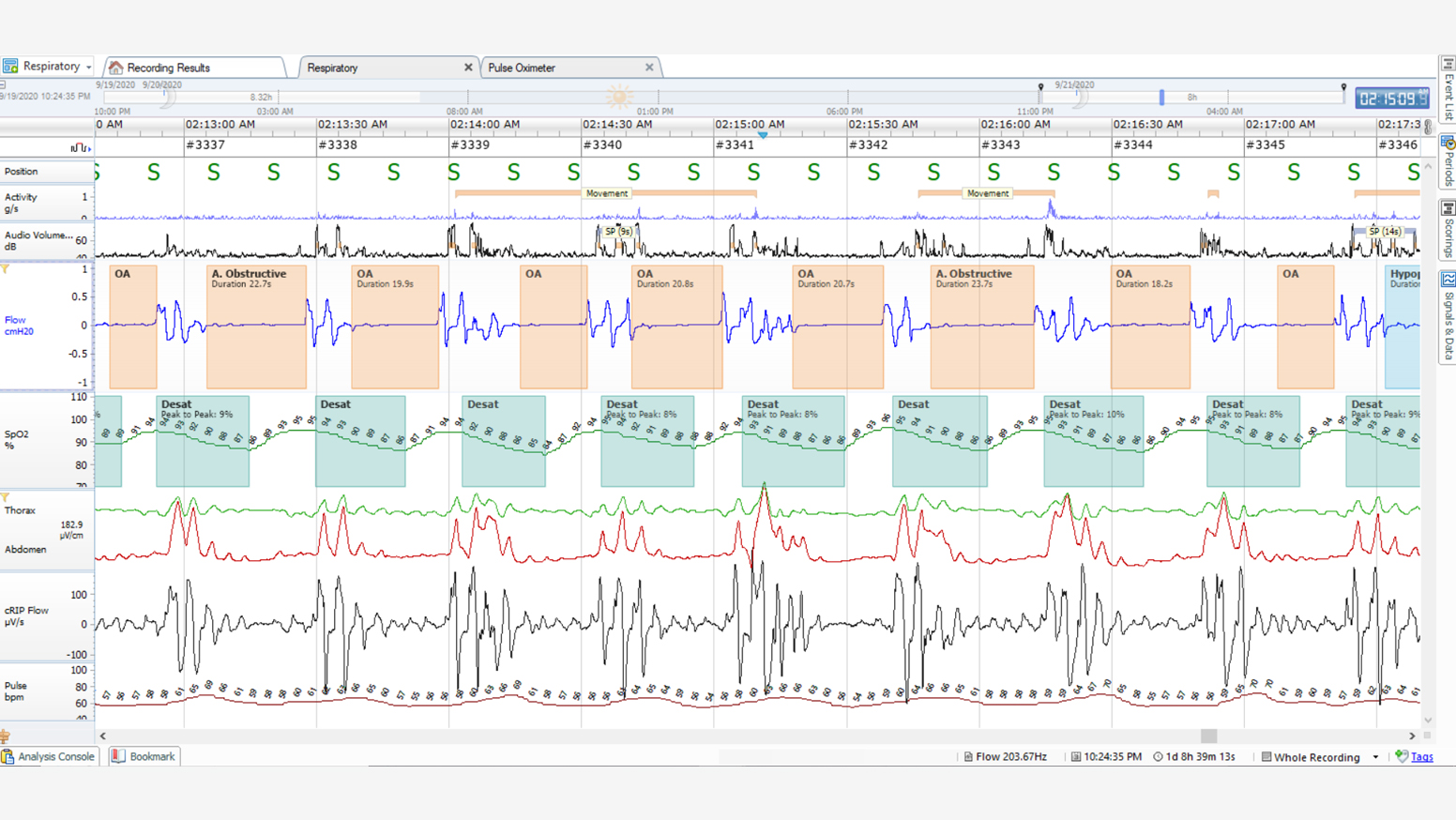Select the A. Obstructive 22.7s event
The width and height of the screenshot is (1456, 820).
(256, 326)
